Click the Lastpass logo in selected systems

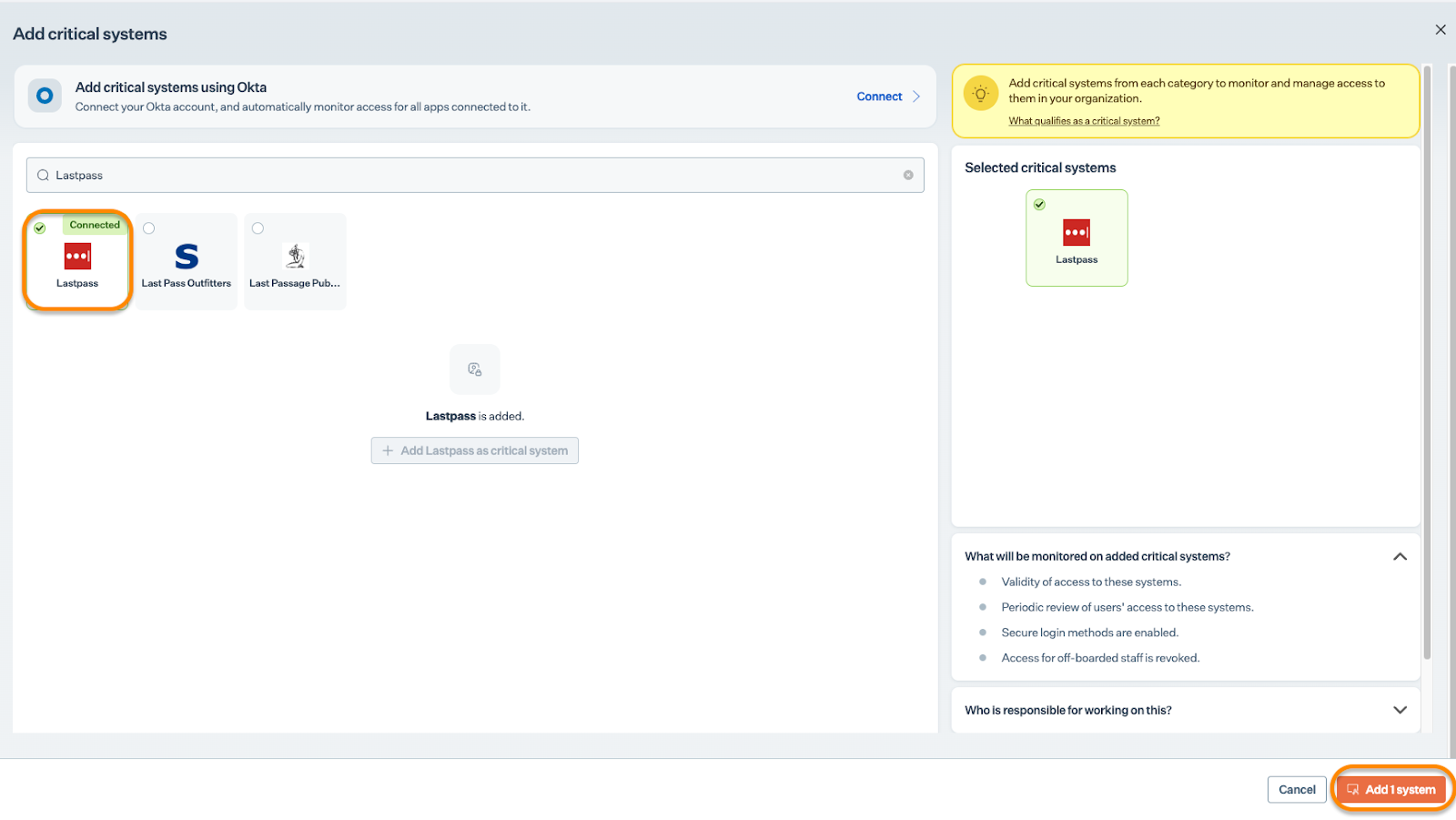click(x=1077, y=233)
